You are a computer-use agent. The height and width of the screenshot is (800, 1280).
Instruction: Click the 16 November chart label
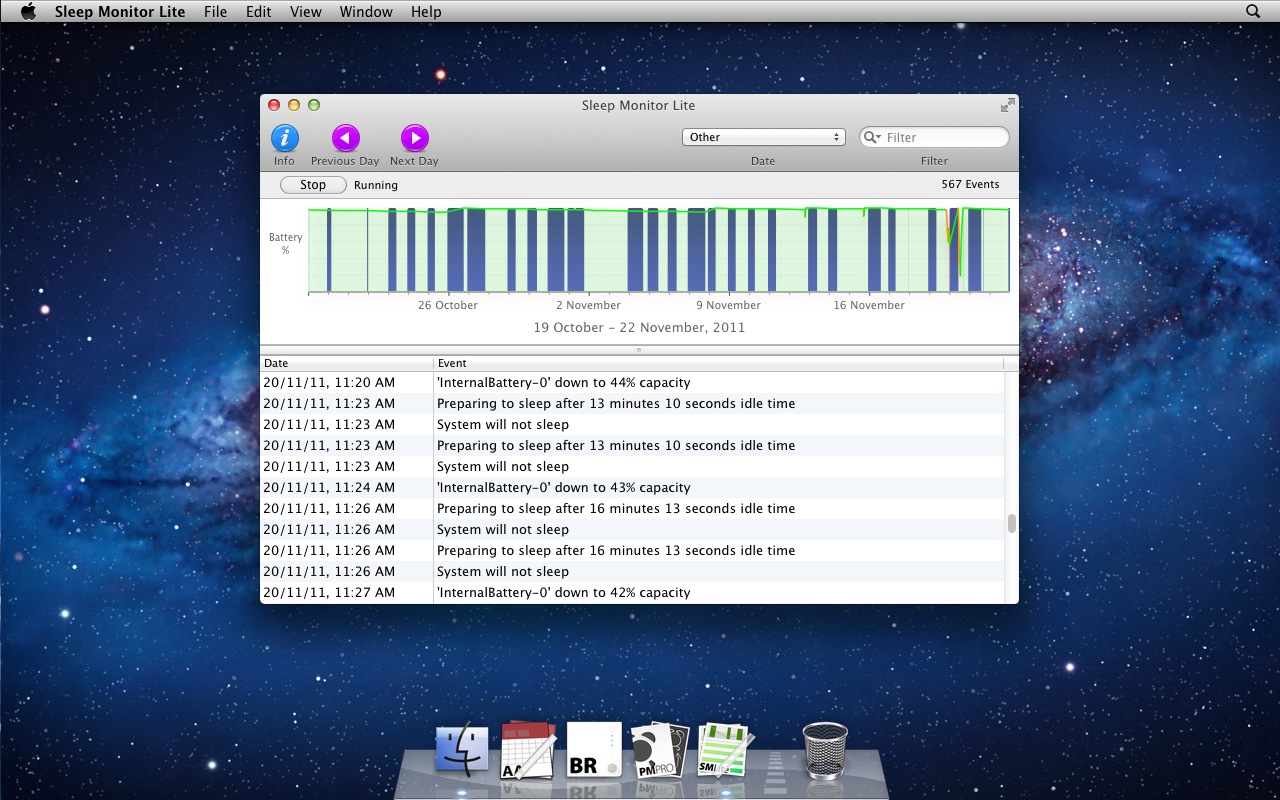pos(869,305)
